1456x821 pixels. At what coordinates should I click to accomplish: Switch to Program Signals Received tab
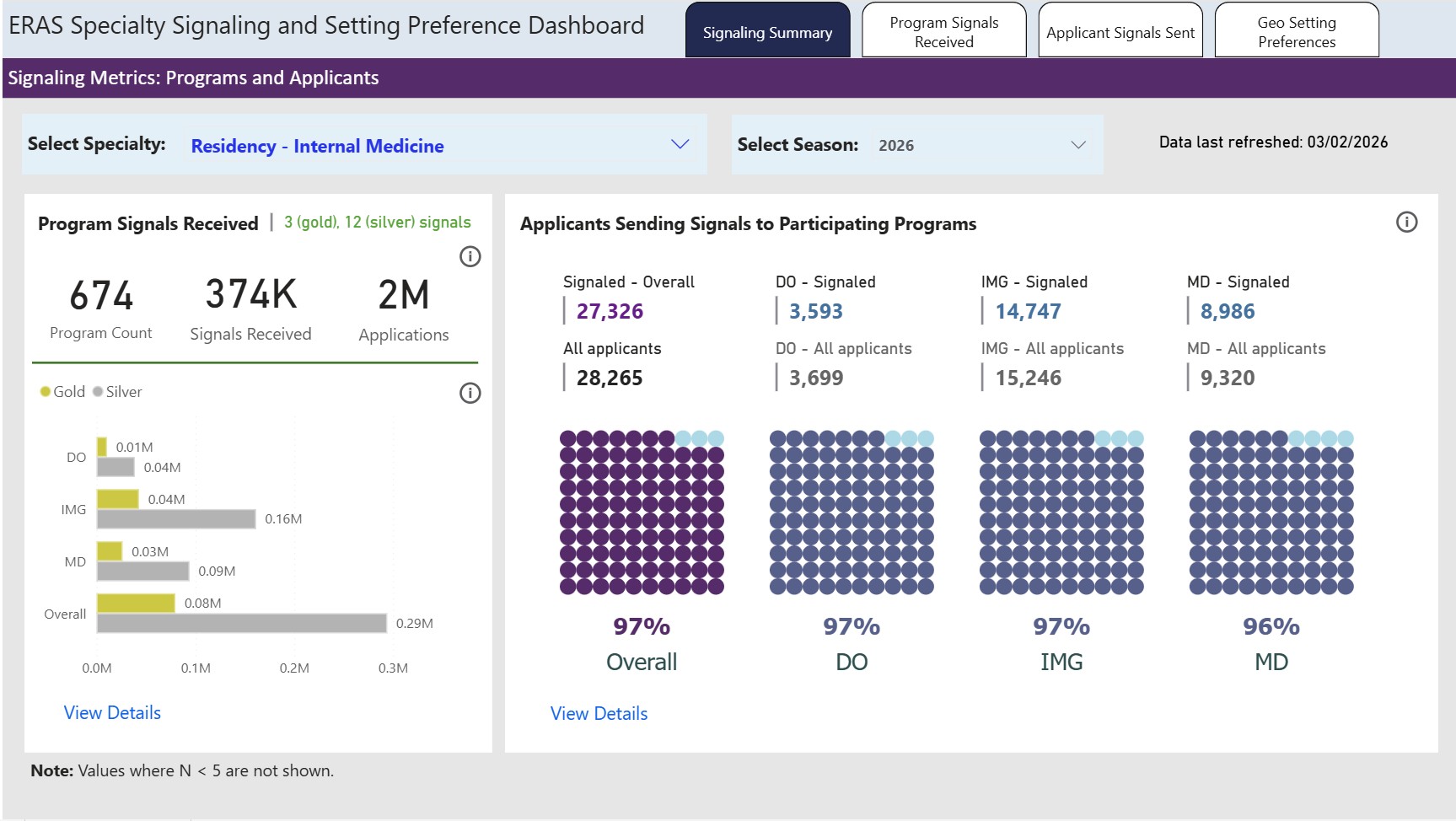pyautogui.click(x=943, y=32)
